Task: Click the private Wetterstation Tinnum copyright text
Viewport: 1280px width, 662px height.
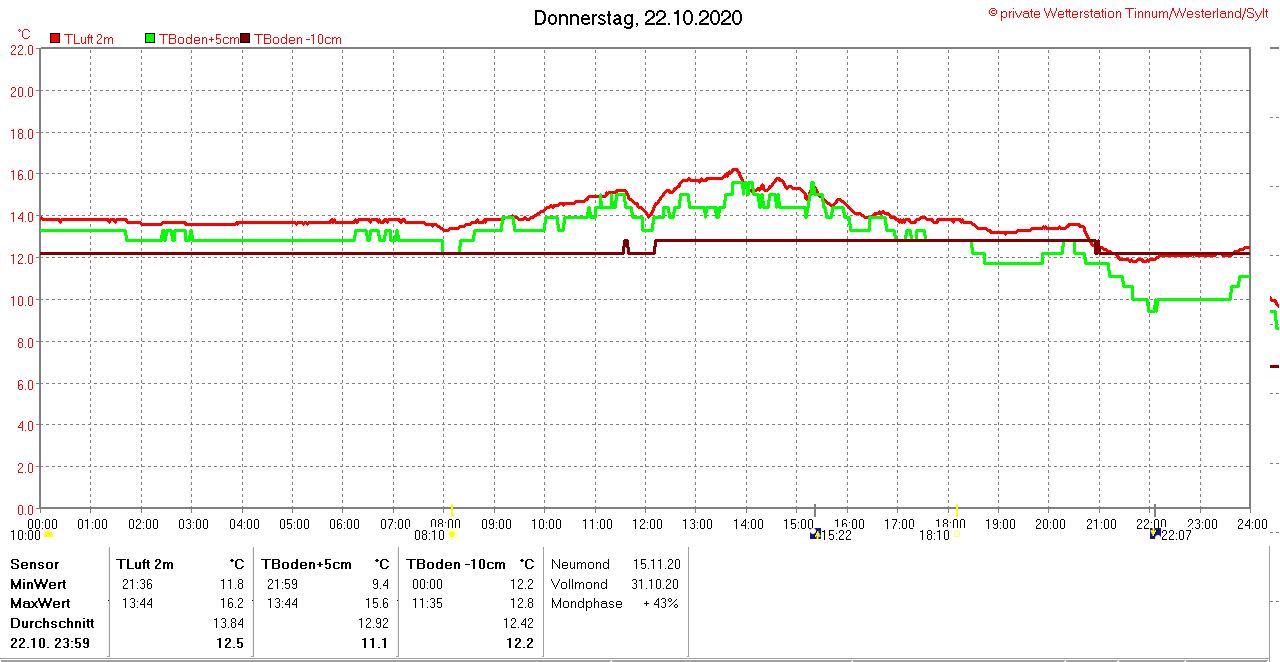Action: tap(1129, 13)
